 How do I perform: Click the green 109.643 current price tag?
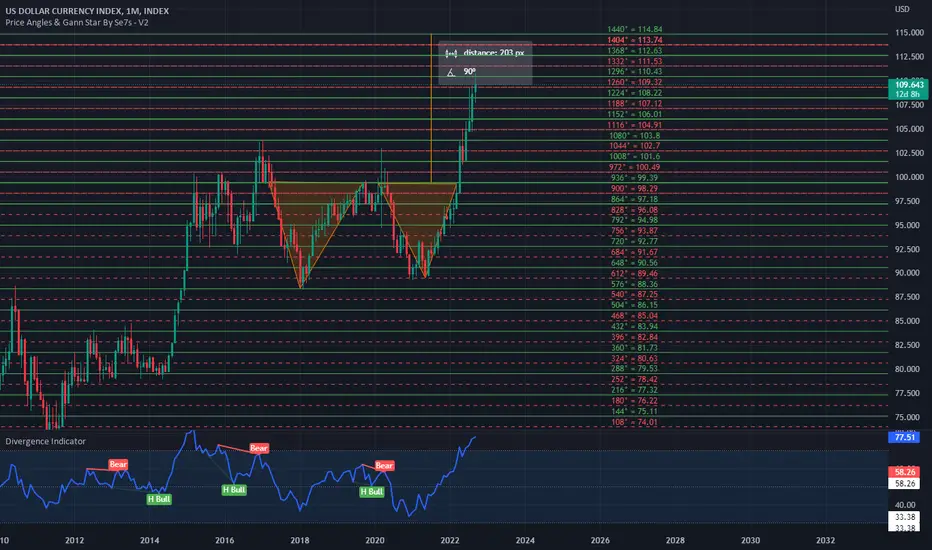tap(909, 85)
